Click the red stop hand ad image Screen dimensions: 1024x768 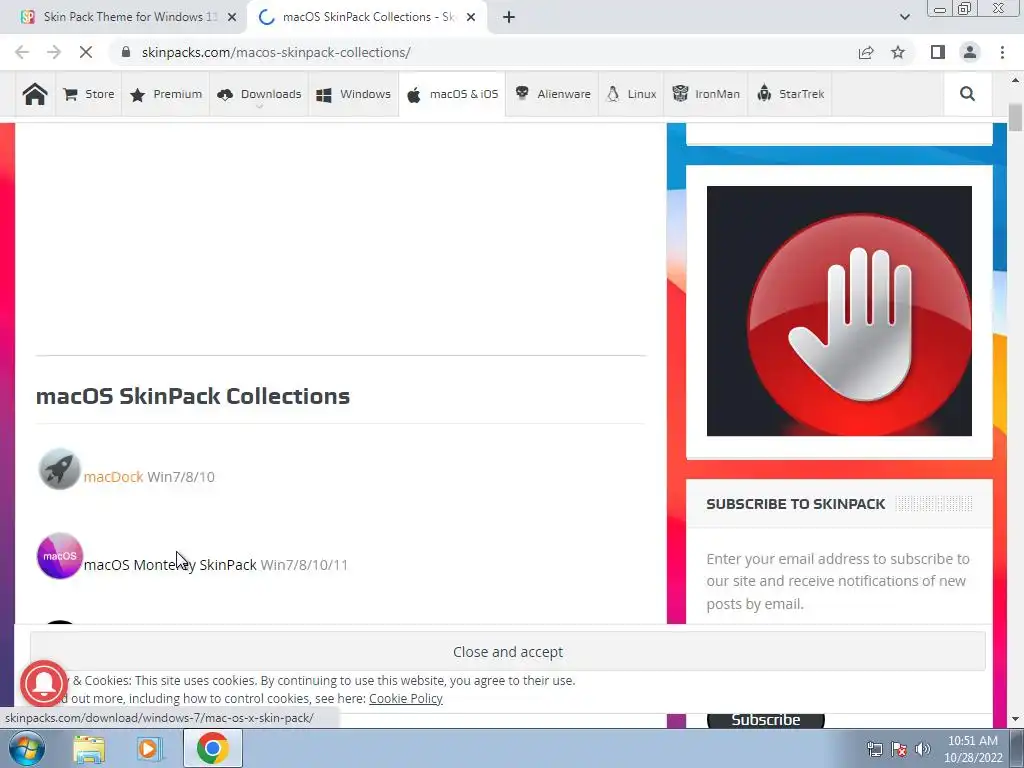(x=839, y=311)
